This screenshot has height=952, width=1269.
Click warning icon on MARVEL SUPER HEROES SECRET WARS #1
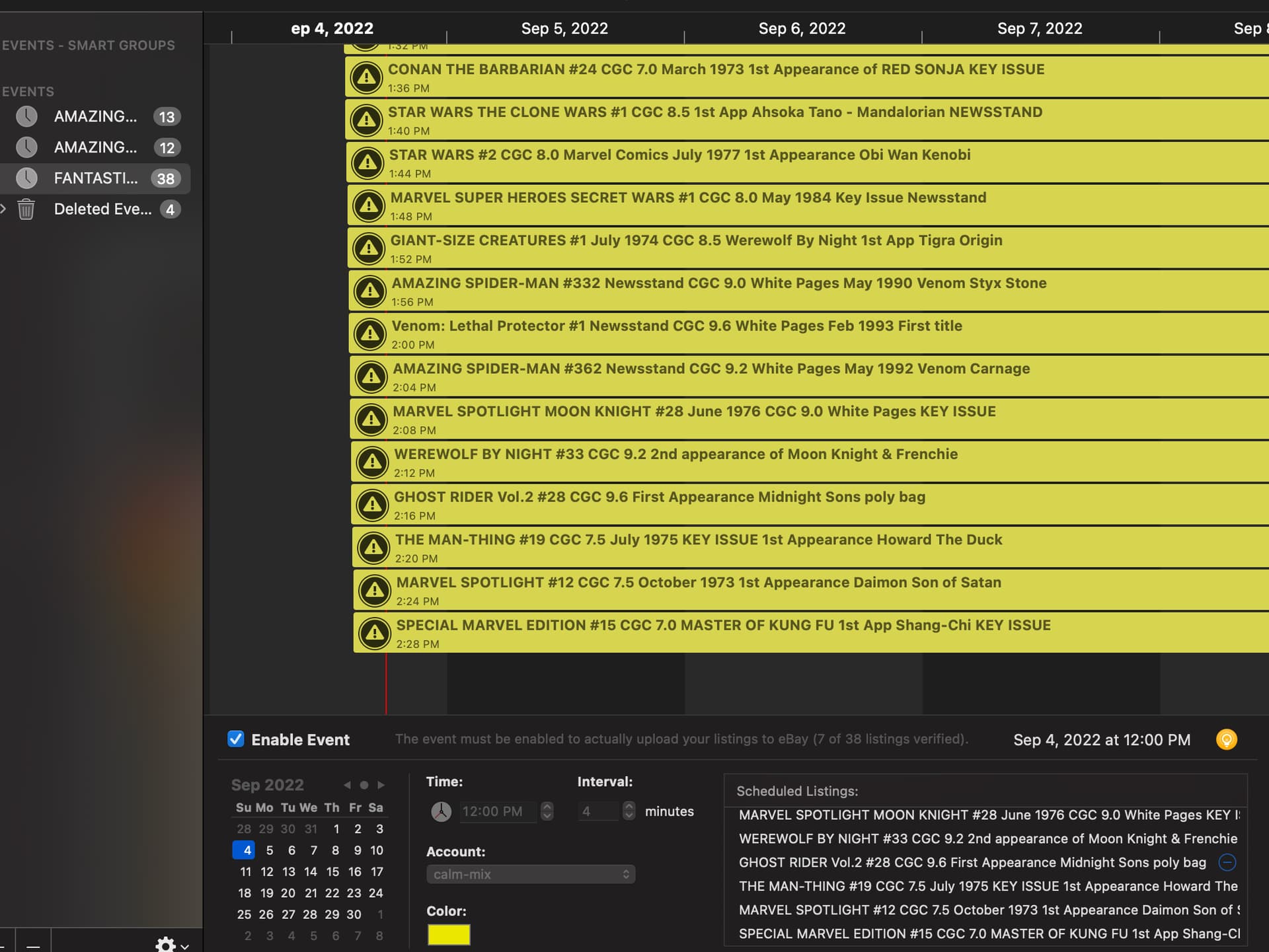369,206
